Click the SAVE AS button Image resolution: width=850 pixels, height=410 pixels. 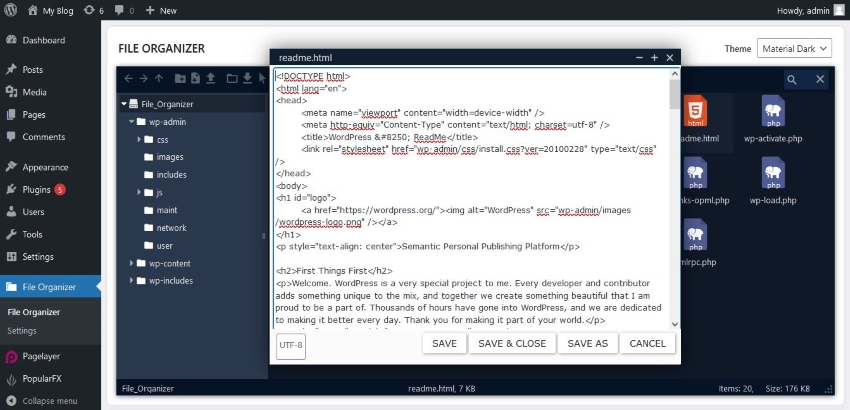pos(588,343)
